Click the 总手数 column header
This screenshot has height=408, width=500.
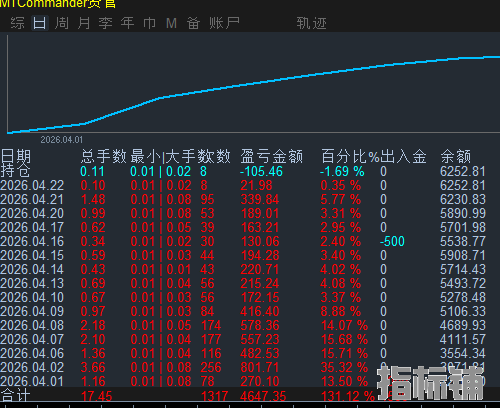[104, 156]
